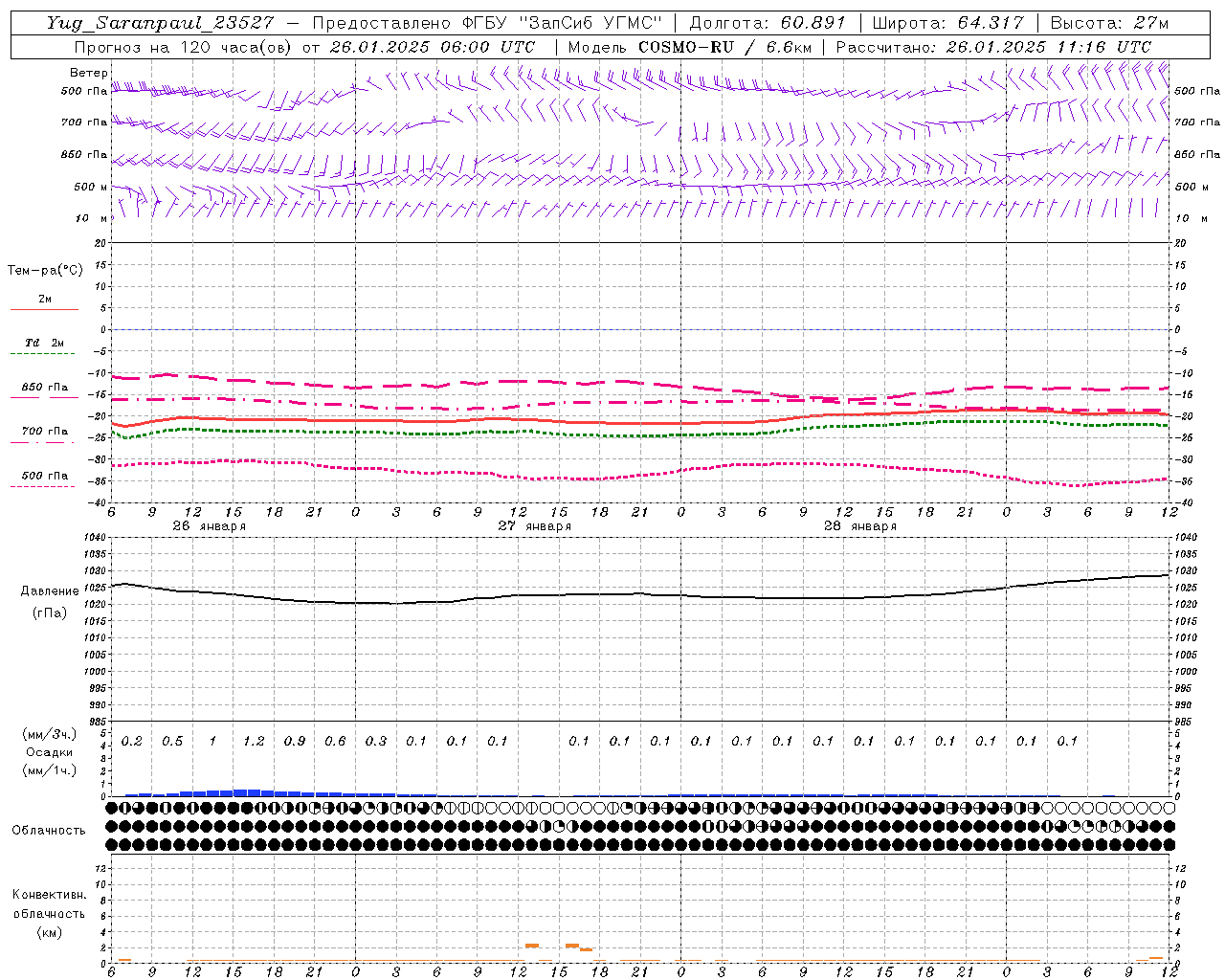Click the 1.2 precipitation value
The height and width of the screenshot is (980, 1225).
[254, 741]
